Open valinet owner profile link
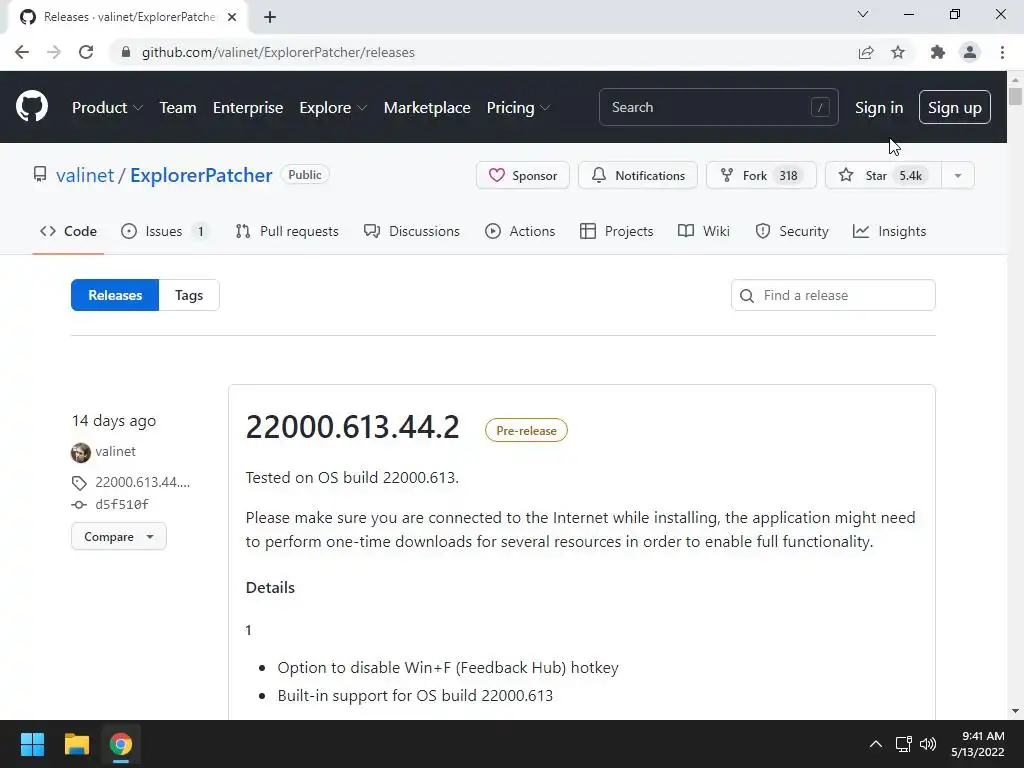The width and height of the screenshot is (1024, 768). pos(85,175)
